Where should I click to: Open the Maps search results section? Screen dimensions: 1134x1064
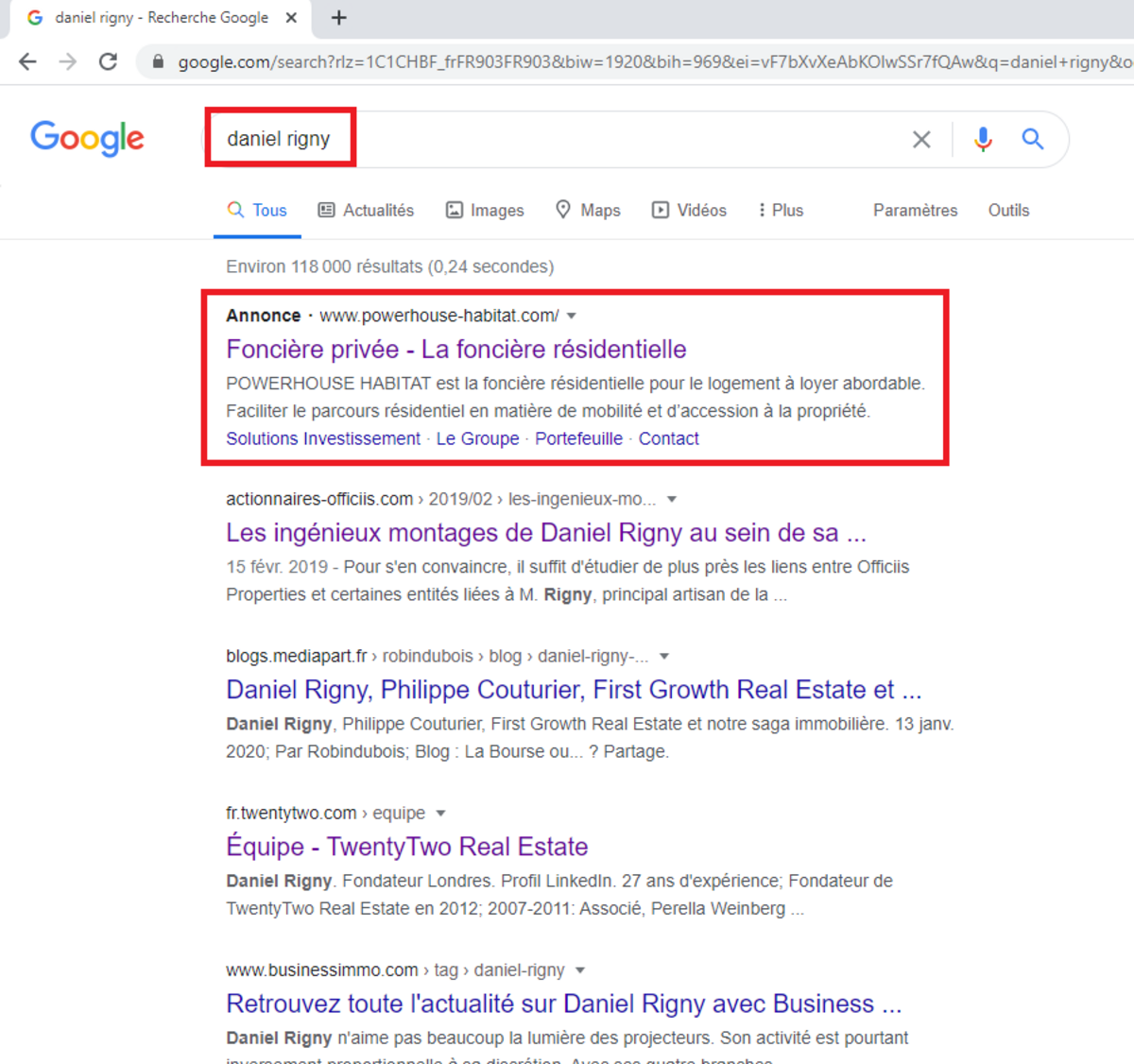(x=588, y=210)
